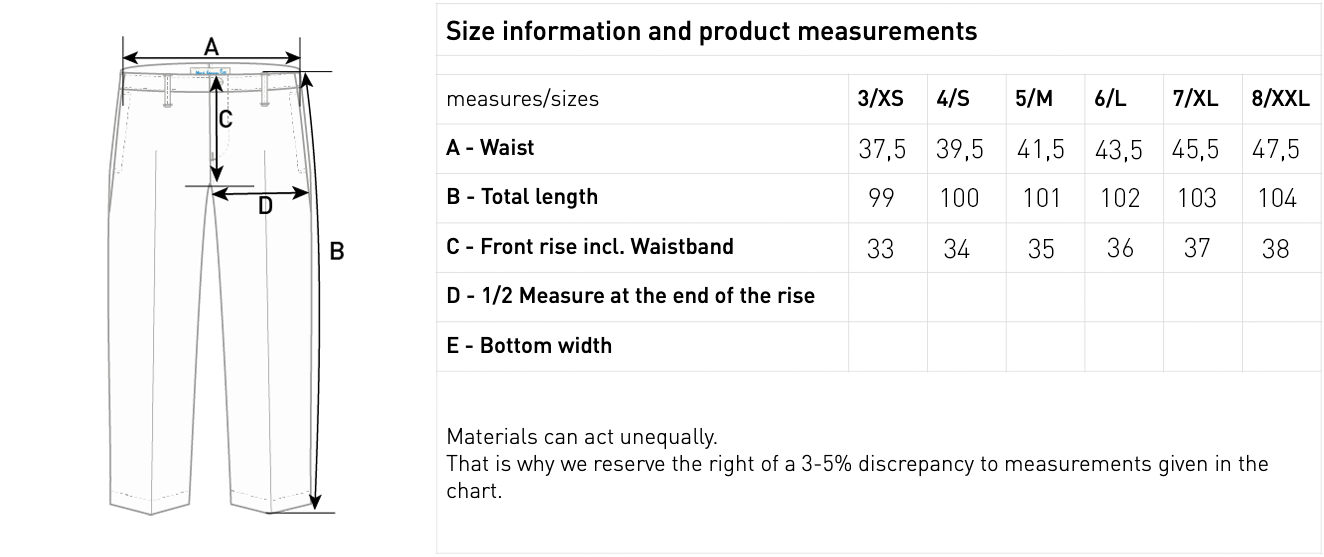The height and width of the screenshot is (557, 1324).
Task: Click the 6/L size column header
Action: click(x=1110, y=99)
